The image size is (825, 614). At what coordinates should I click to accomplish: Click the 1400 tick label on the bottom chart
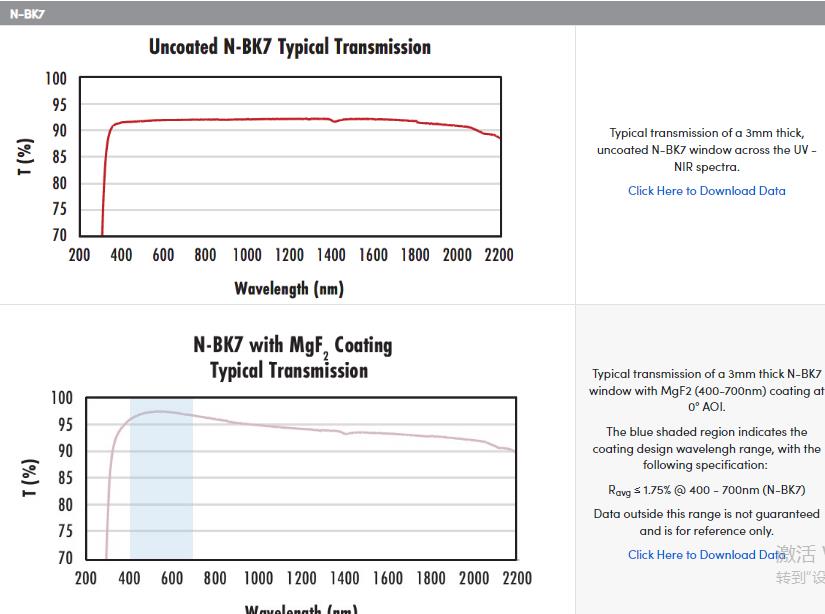click(344, 578)
